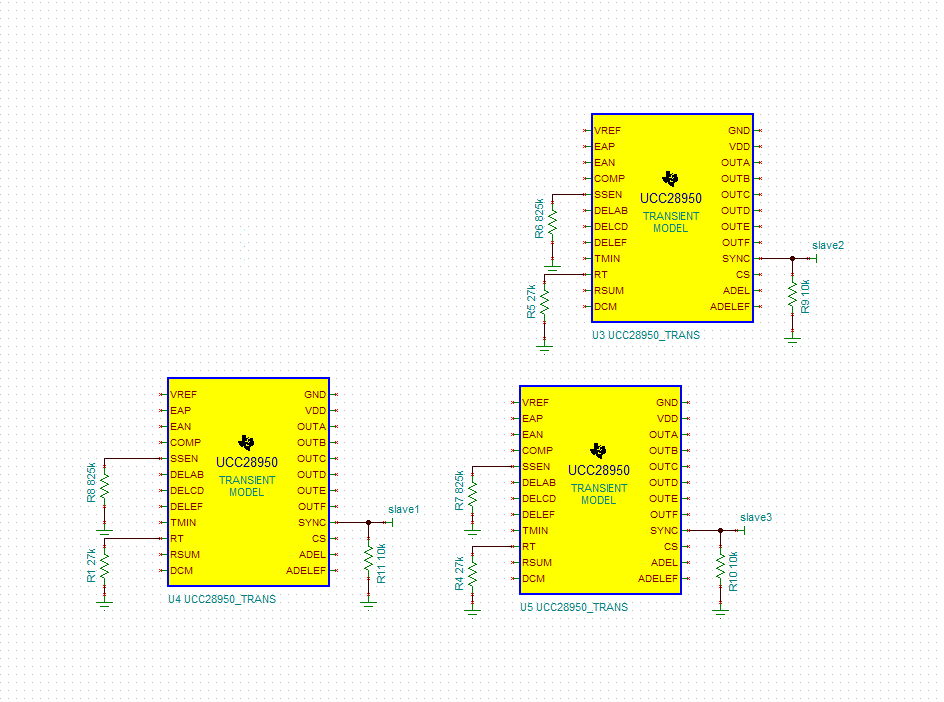Click the TI logo on U4 chip
The width and height of the screenshot is (944, 702).
click(x=246, y=443)
